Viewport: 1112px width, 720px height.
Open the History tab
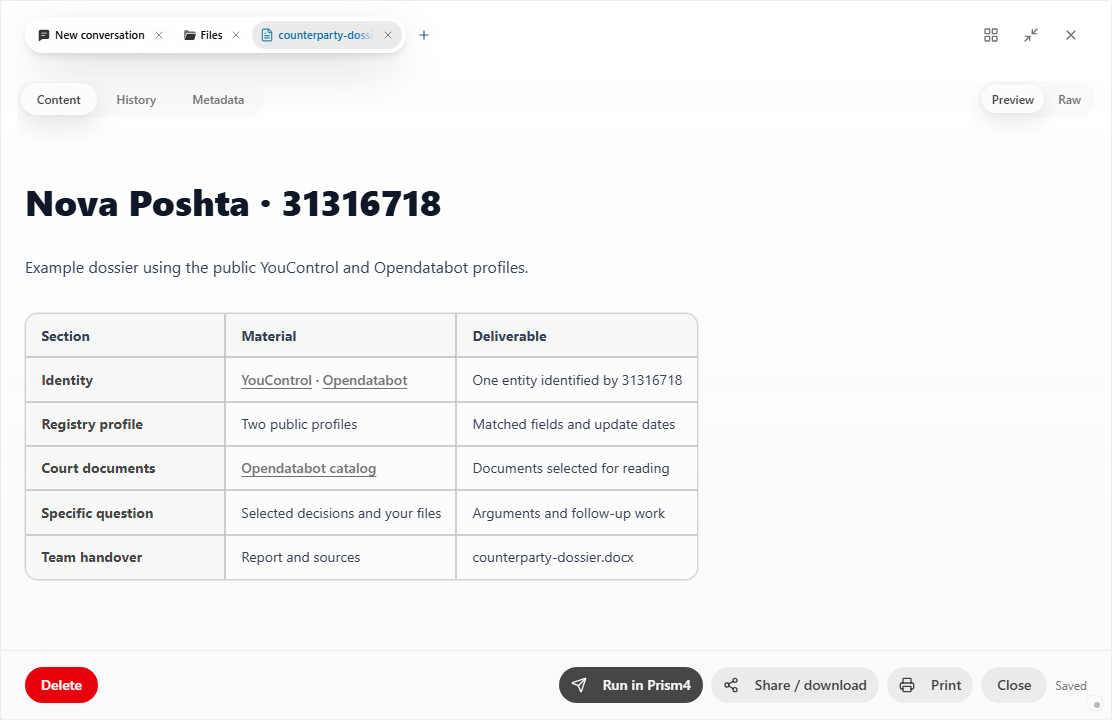click(x=136, y=100)
